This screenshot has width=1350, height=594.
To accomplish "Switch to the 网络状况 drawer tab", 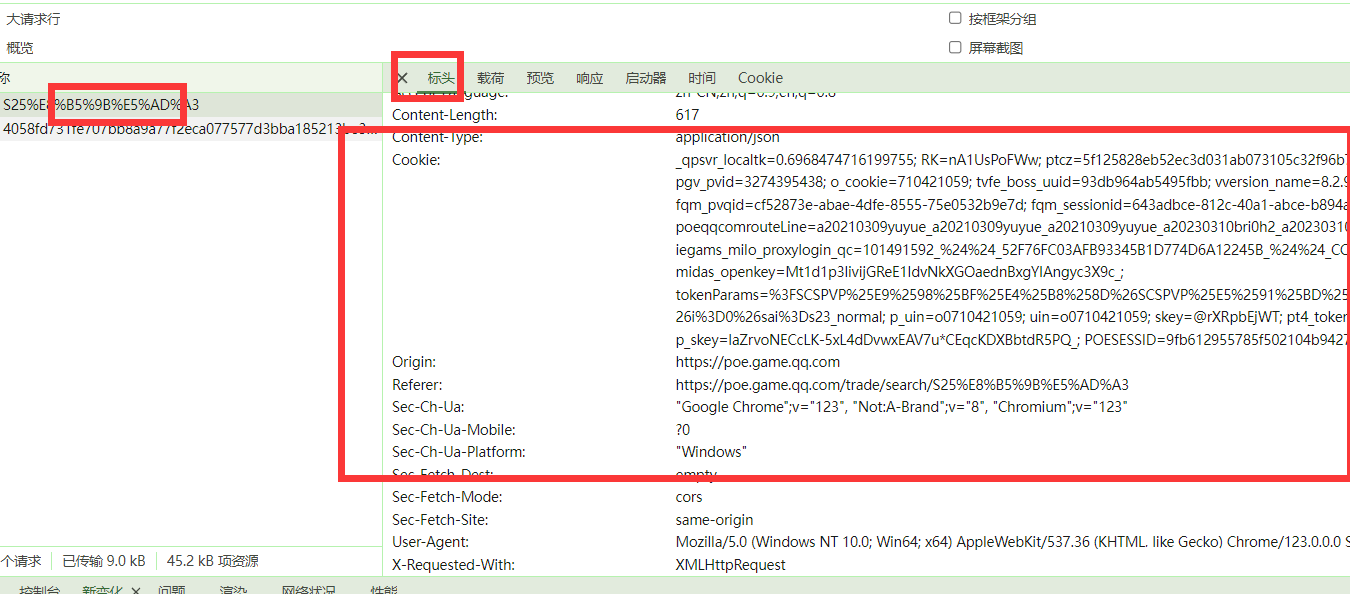I will [308, 590].
